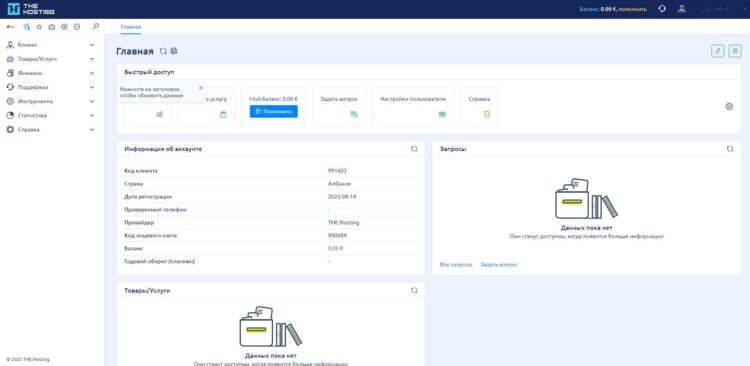Switch to the Главная tab
The height and width of the screenshot is (366, 750).
coord(131,27)
